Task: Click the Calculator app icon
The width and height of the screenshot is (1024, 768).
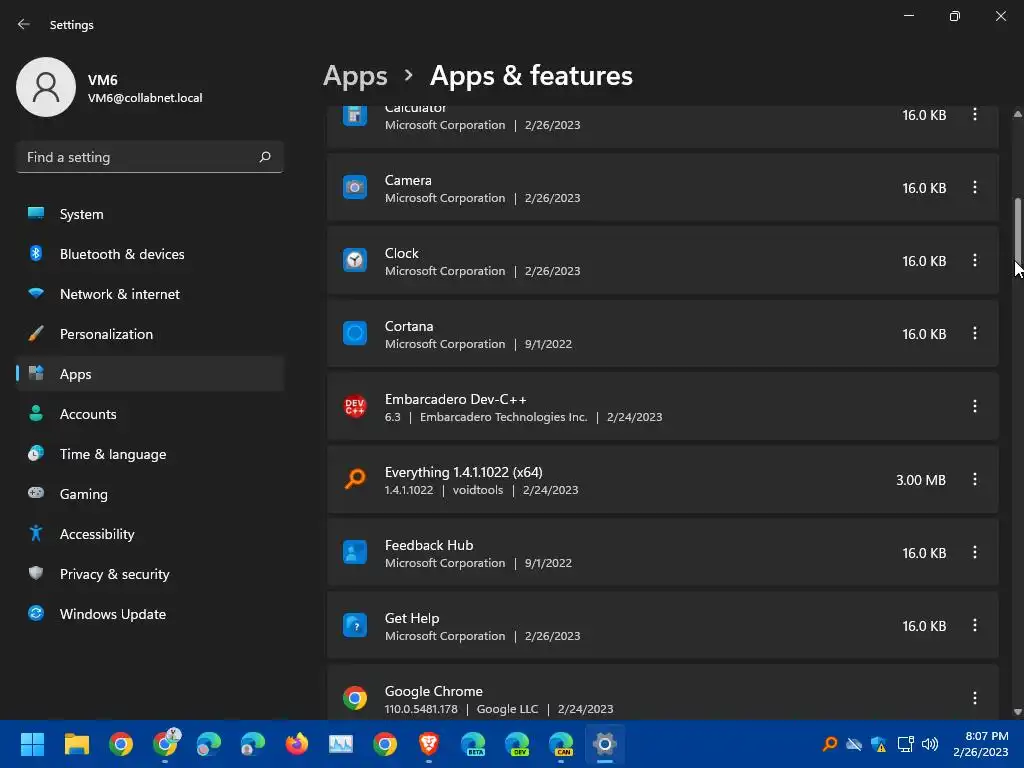Action: (x=355, y=115)
